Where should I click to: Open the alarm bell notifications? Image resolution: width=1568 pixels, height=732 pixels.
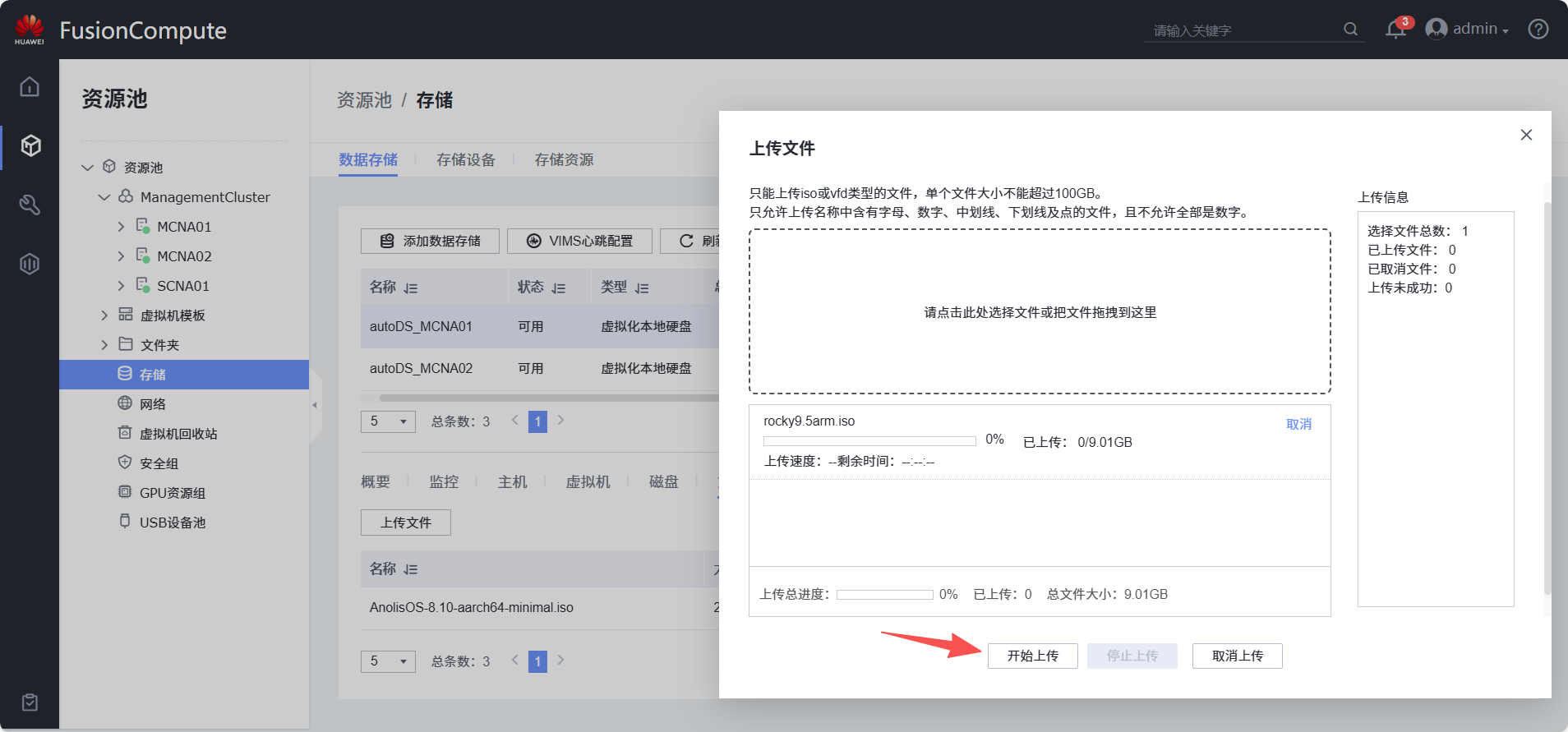[1395, 30]
